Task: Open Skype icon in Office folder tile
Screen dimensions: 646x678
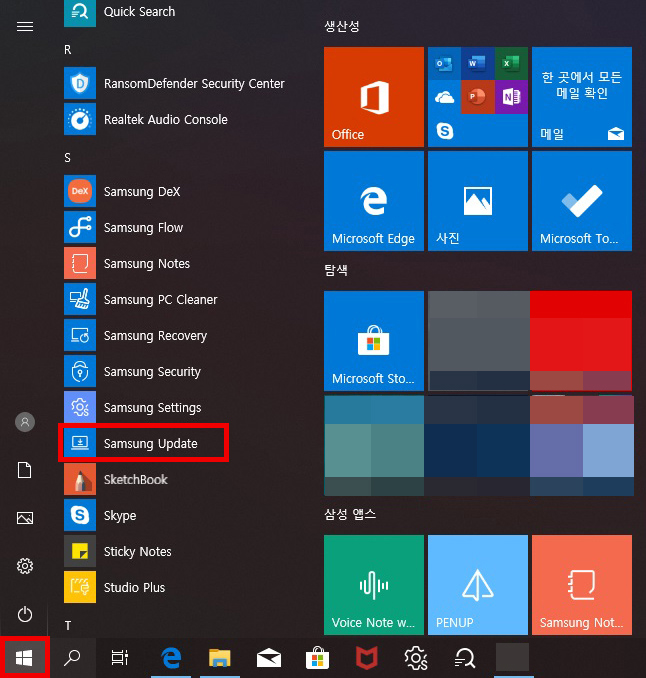Action: [444, 131]
